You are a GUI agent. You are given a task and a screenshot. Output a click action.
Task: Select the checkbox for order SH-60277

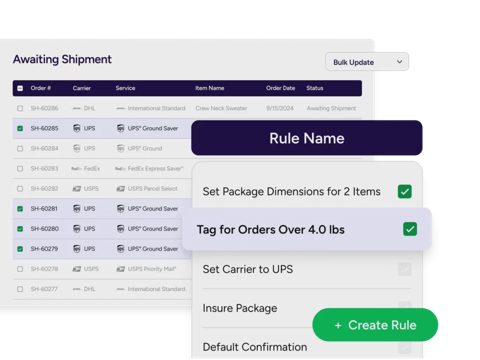[x=20, y=289]
